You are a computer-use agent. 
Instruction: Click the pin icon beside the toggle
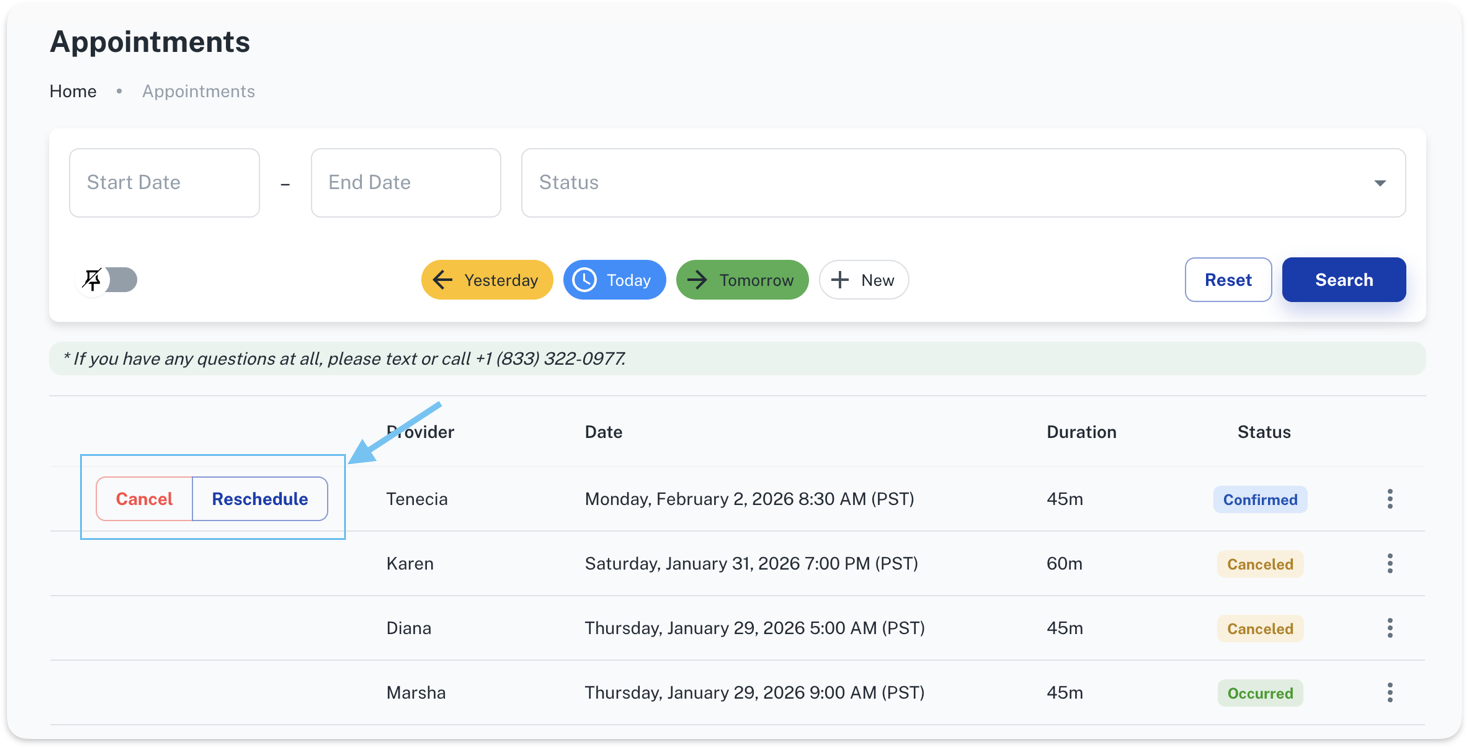tap(92, 280)
